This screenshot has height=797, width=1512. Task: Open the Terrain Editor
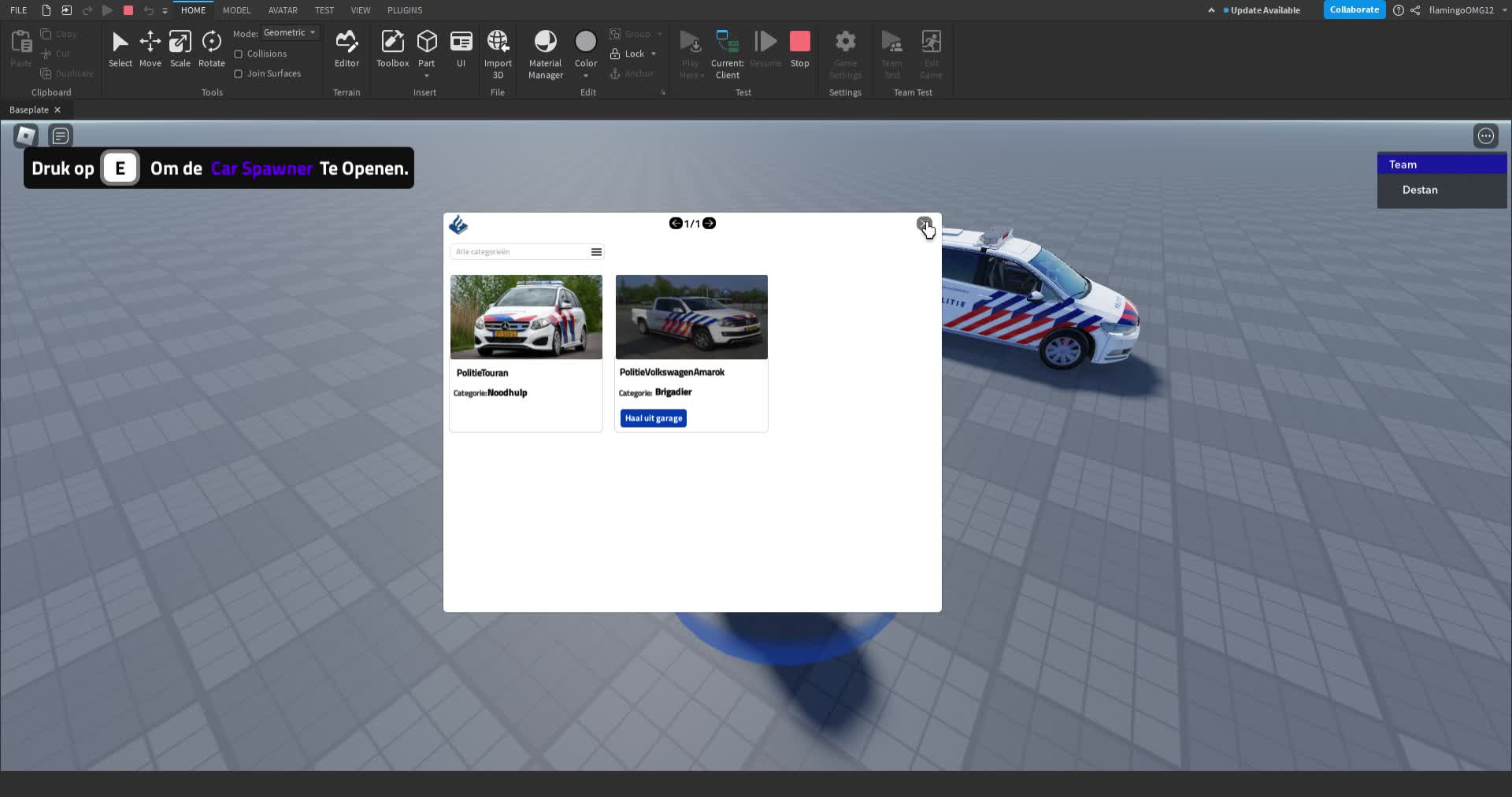tap(346, 49)
